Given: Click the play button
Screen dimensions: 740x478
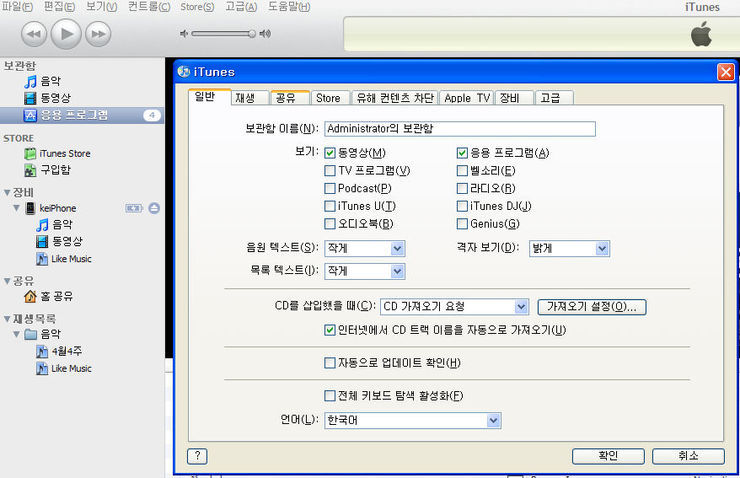Looking at the screenshot, I should click(x=66, y=34).
